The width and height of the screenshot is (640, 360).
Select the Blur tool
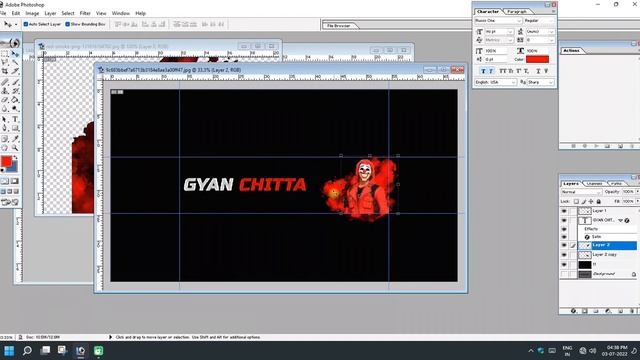[x=5, y=109]
